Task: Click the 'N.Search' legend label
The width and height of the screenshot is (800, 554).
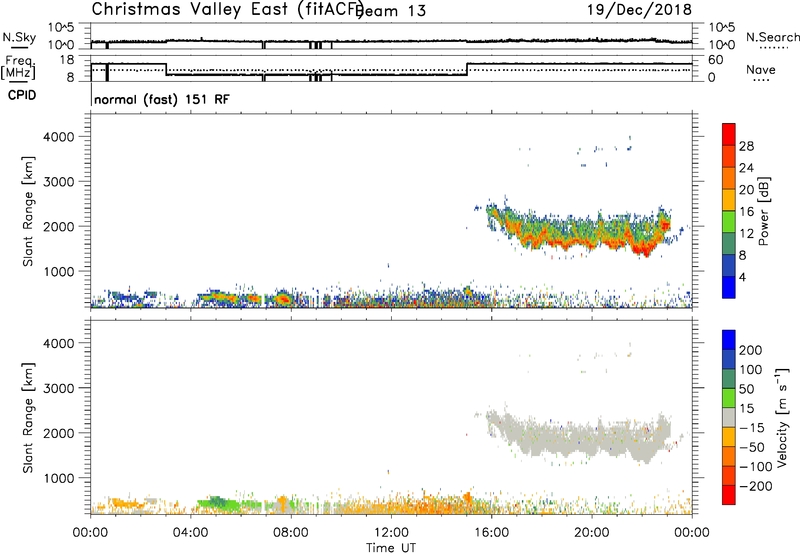Action: [772, 37]
